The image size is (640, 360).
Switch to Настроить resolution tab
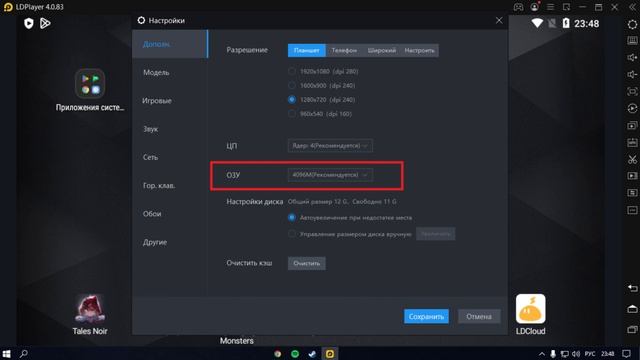tap(420, 50)
